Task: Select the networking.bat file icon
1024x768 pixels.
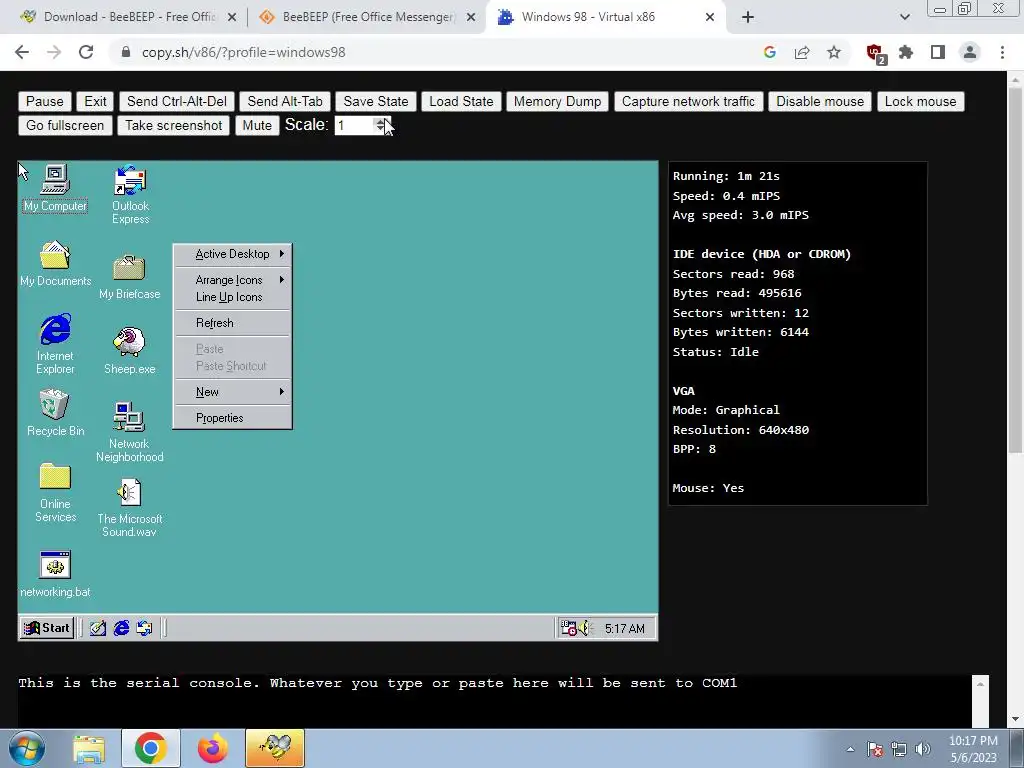Action: click(55, 575)
